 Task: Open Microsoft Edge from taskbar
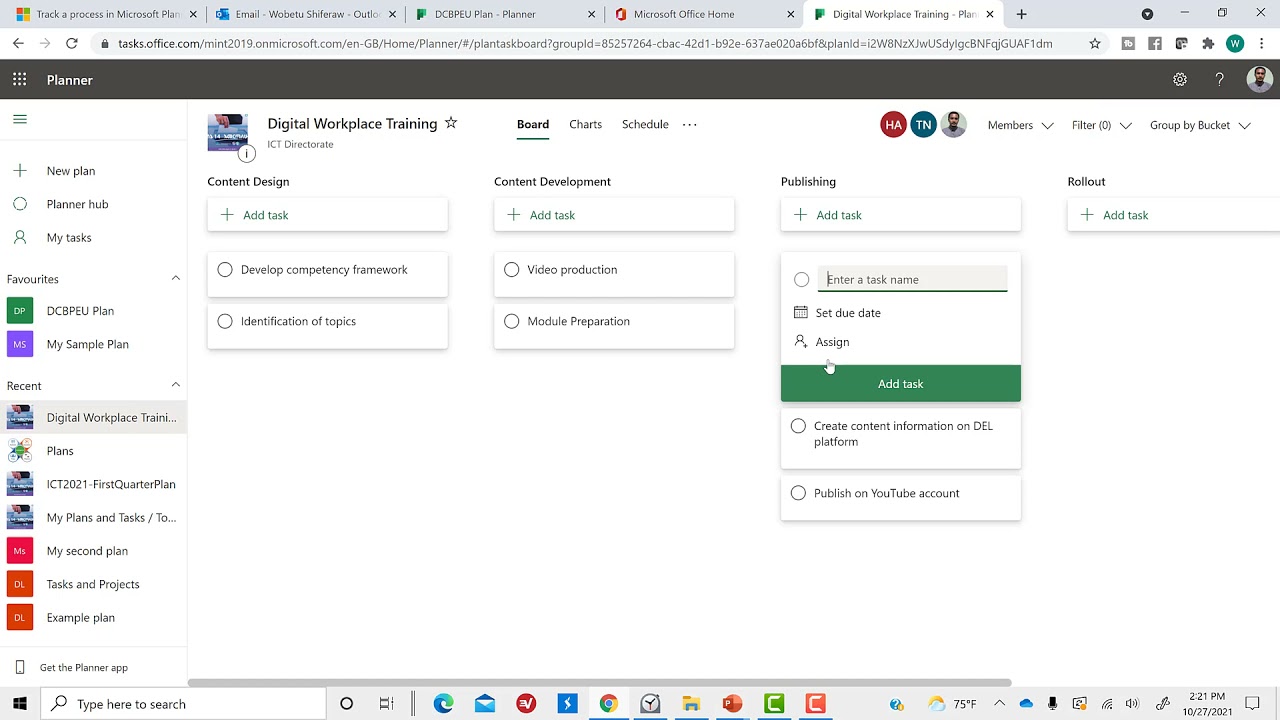[x=443, y=704]
